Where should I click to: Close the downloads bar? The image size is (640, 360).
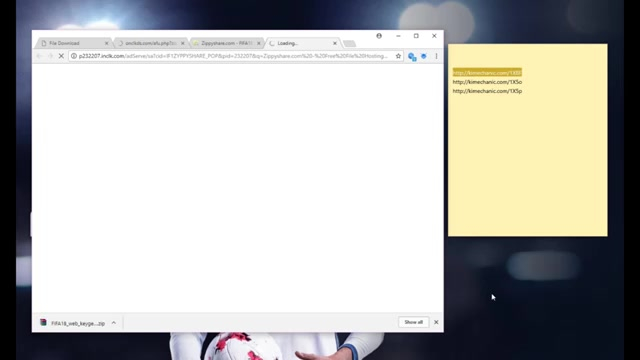436,322
